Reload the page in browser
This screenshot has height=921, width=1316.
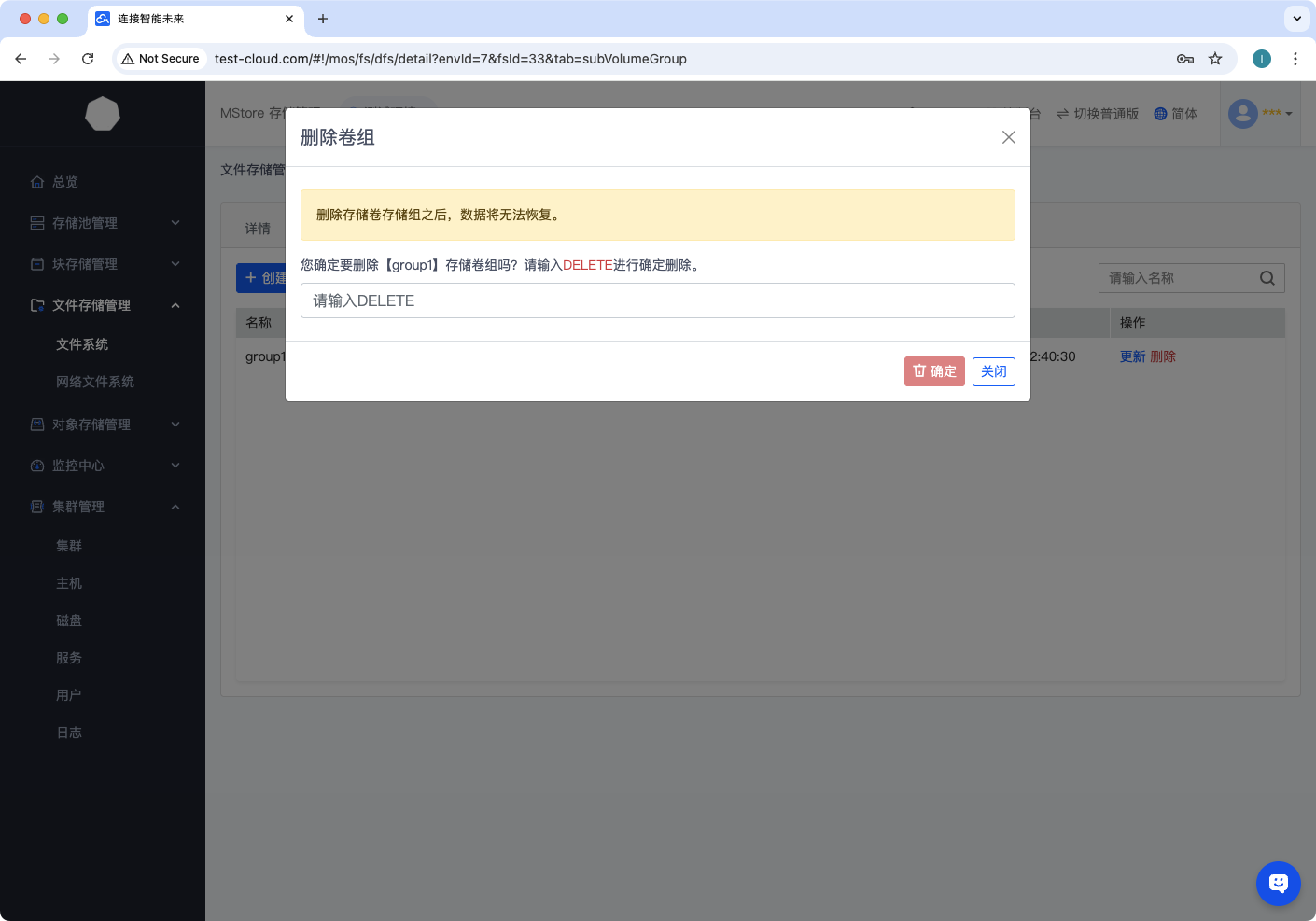pos(88,59)
